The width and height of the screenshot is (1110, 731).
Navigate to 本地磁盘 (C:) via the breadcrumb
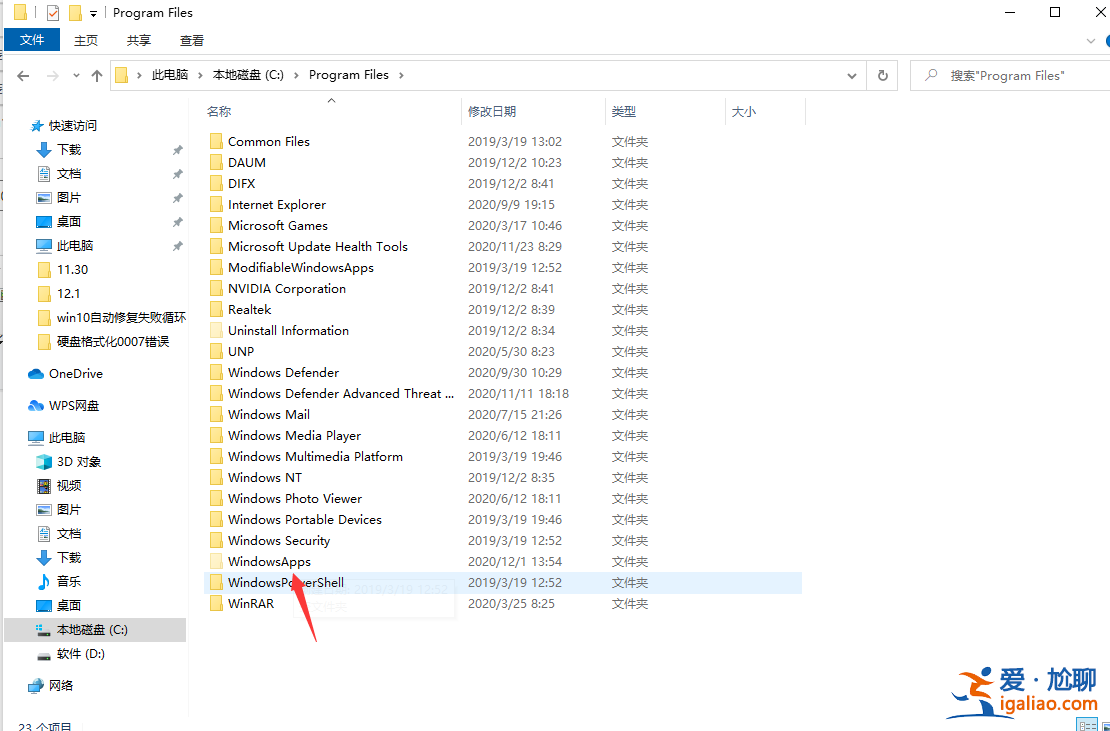(248, 74)
